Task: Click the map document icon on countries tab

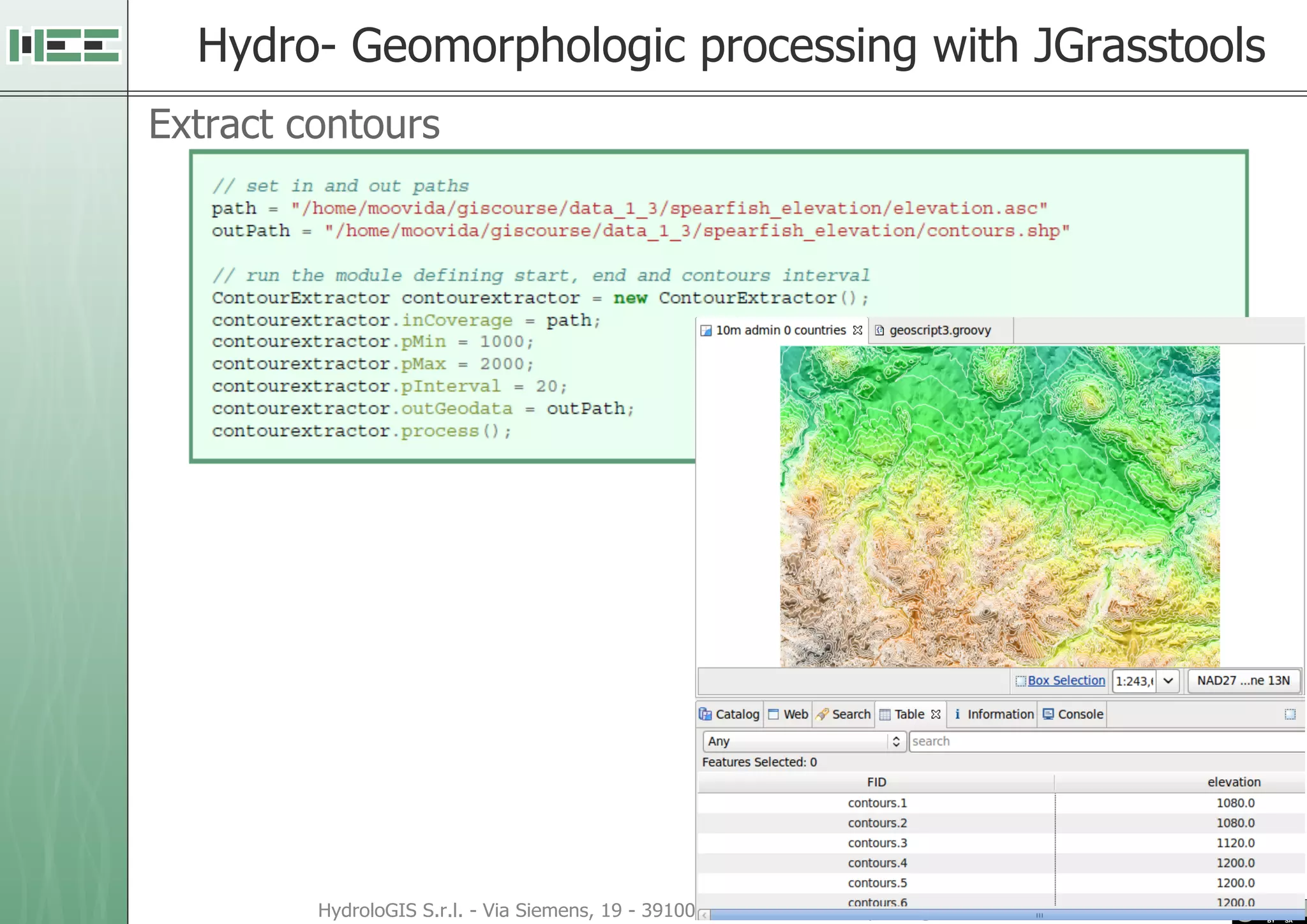Action: 706,331
